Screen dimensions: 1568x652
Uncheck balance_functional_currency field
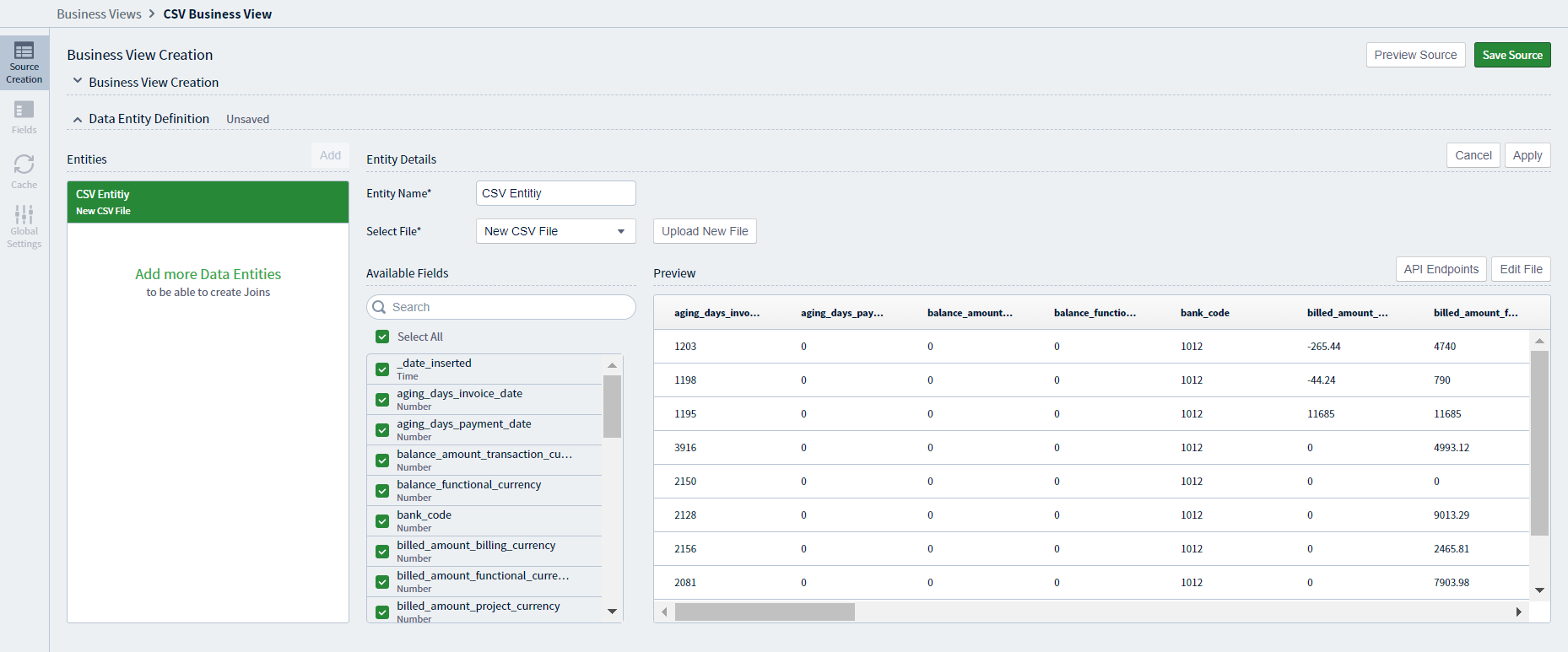(x=382, y=491)
